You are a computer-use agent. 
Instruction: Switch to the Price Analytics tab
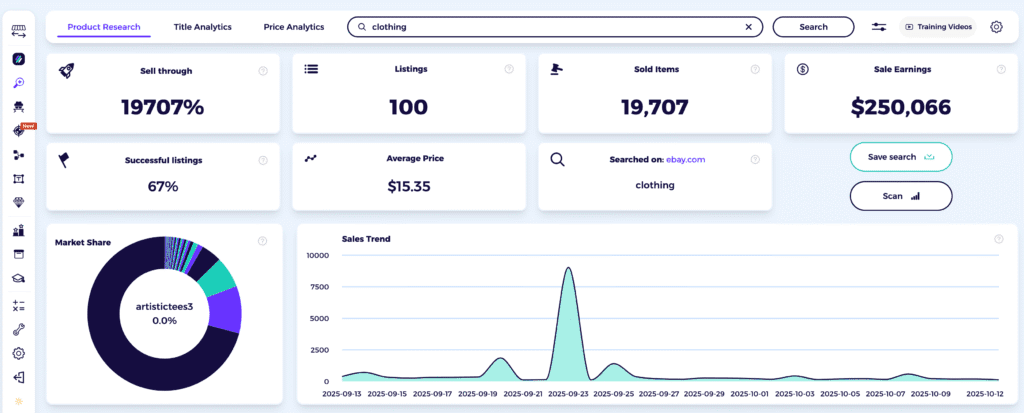click(x=294, y=27)
